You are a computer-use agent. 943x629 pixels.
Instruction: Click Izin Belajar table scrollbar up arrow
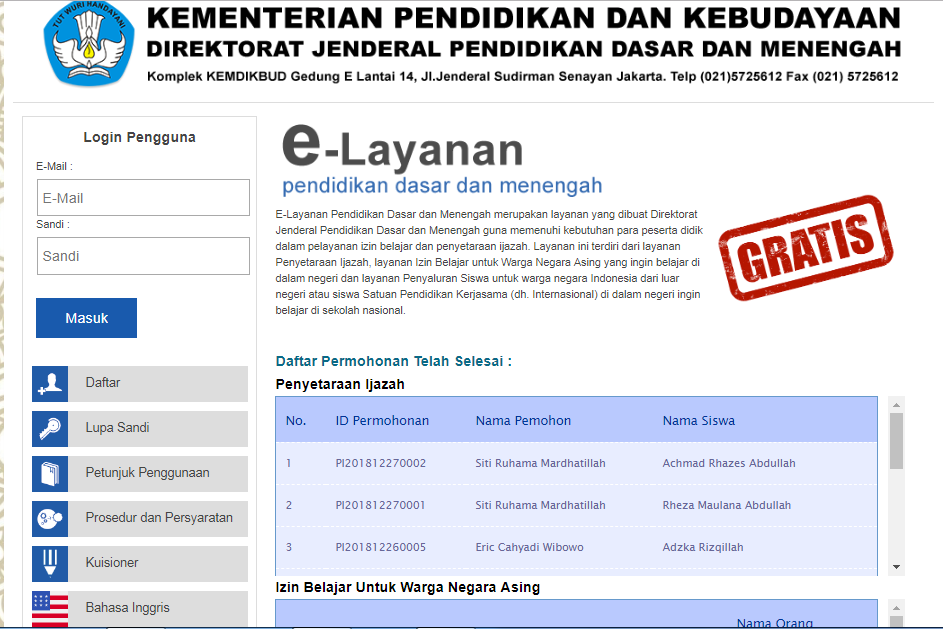tap(897, 608)
